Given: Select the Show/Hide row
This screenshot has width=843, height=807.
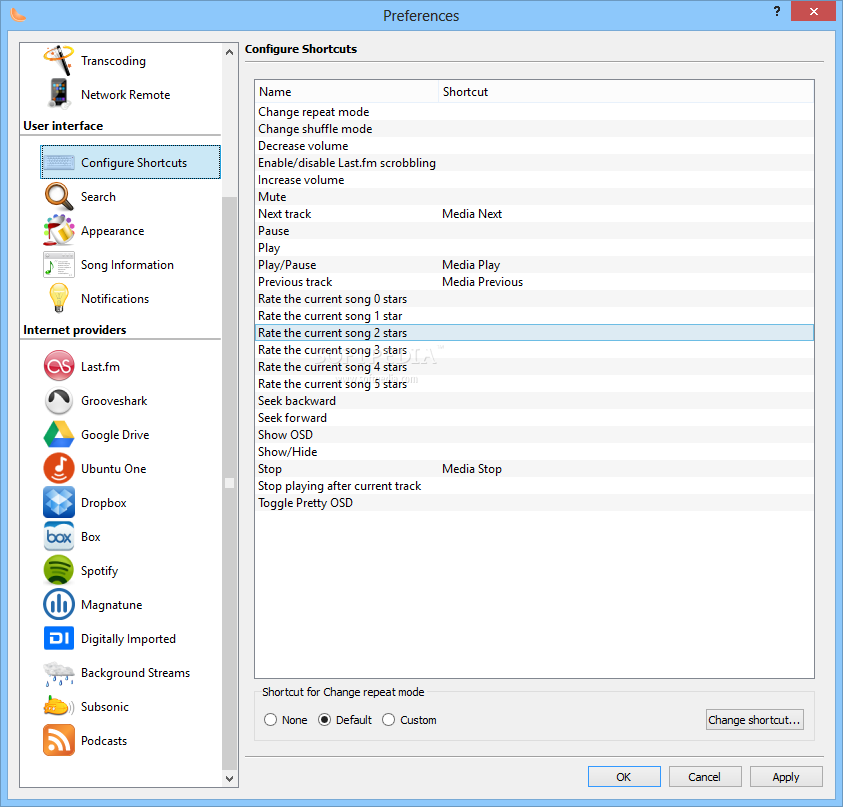Looking at the screenshot, I should (534, 452).
